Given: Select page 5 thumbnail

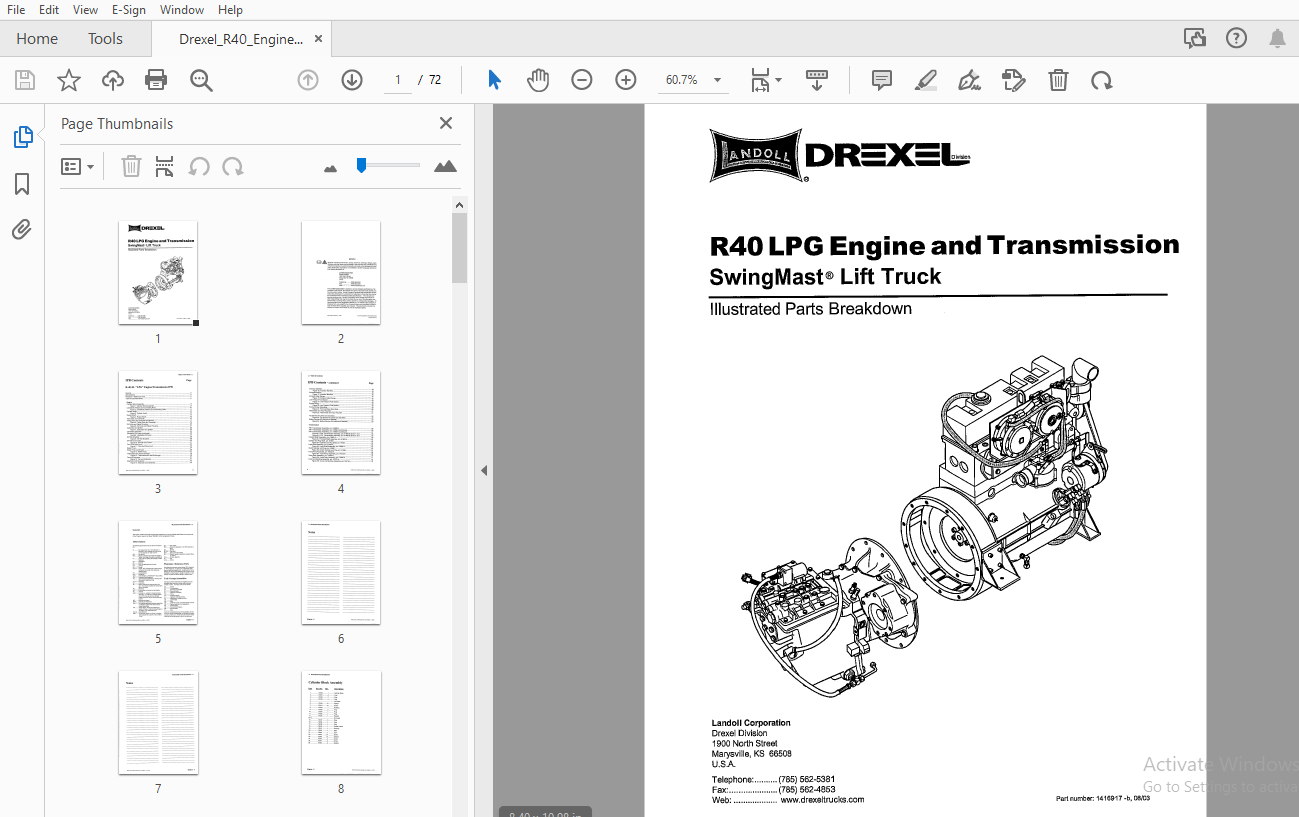Looking at the screenshot, I should point(158,573).
